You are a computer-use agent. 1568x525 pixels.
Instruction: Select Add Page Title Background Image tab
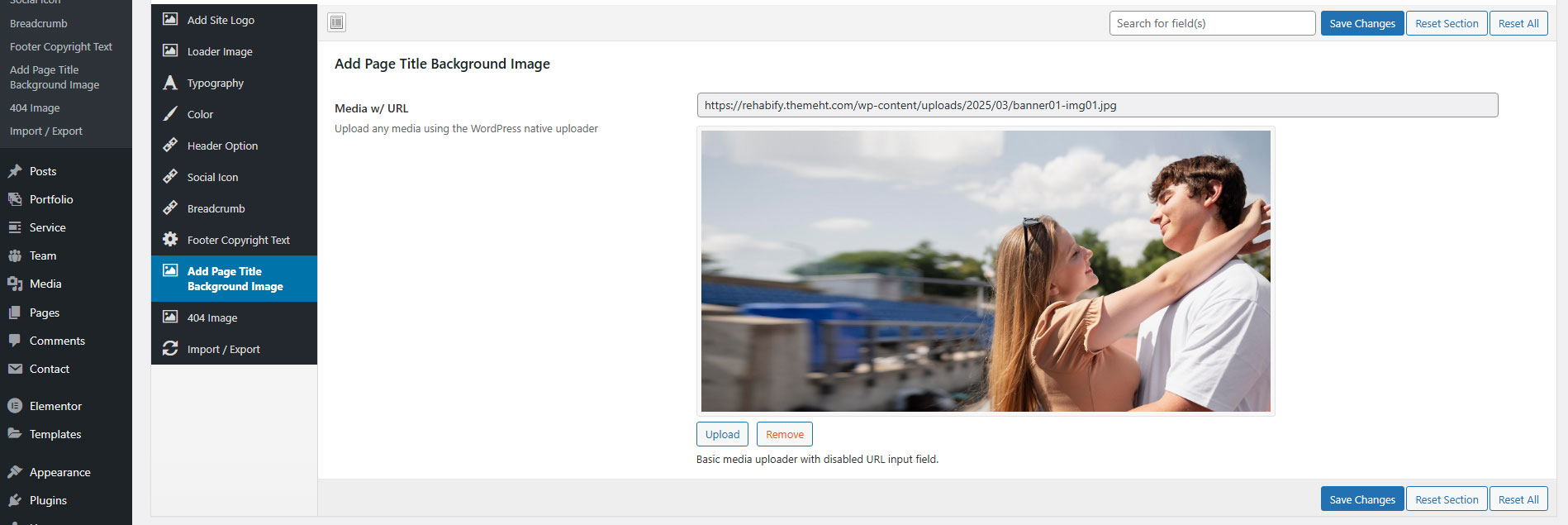(234, 279)
